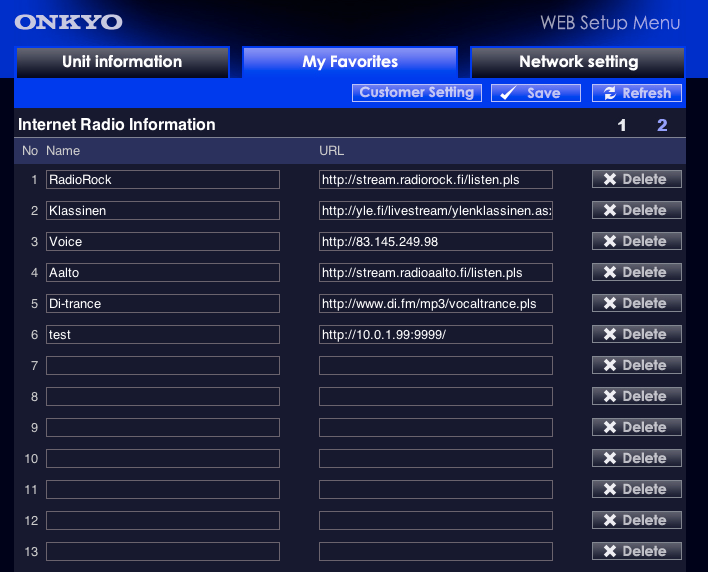Image resolution: width=708 pixels, height=572 pixels.
Task: Click the URL field for Klassinen
Action: [436, 211]
